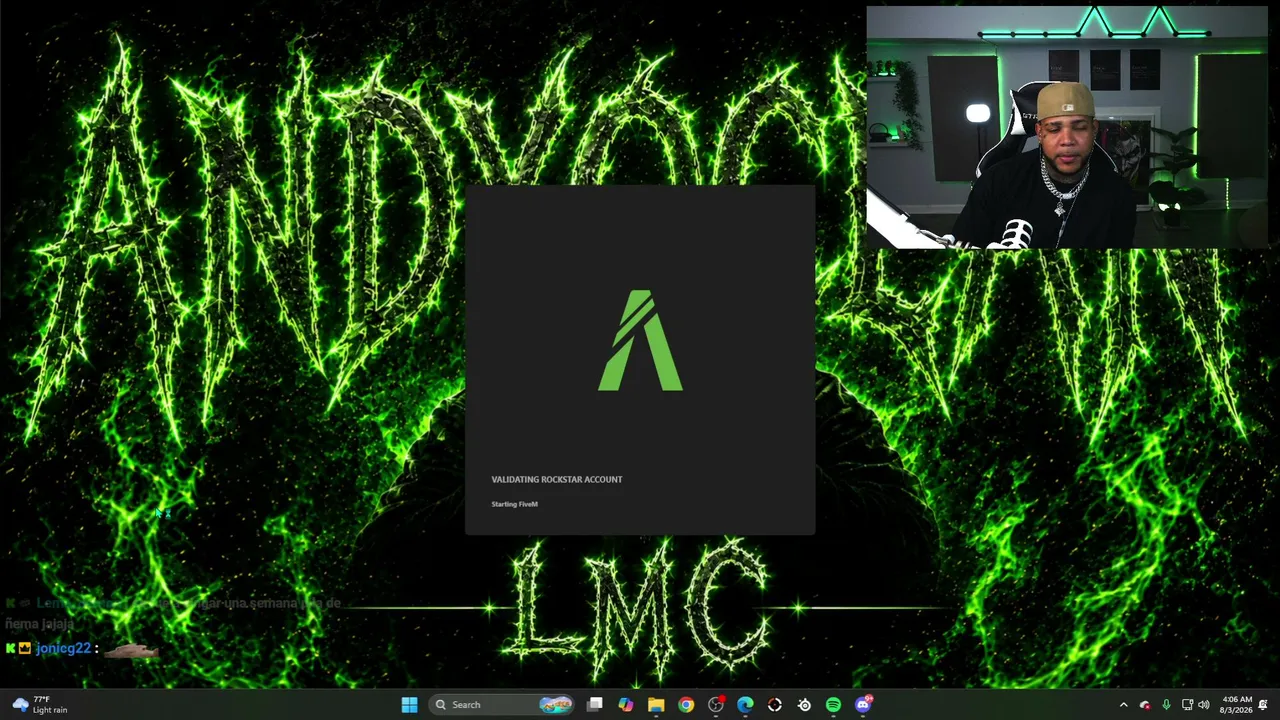Image resolution: width=1280 pixels, height=720 pixels.
Task: Click the FiveM logo in the loader
Action: pyautogui.click(x=640, y=340)
